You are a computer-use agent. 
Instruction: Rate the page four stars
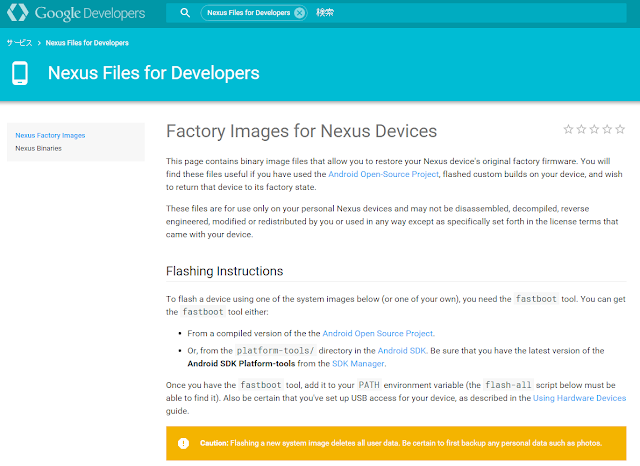[607, 129]
